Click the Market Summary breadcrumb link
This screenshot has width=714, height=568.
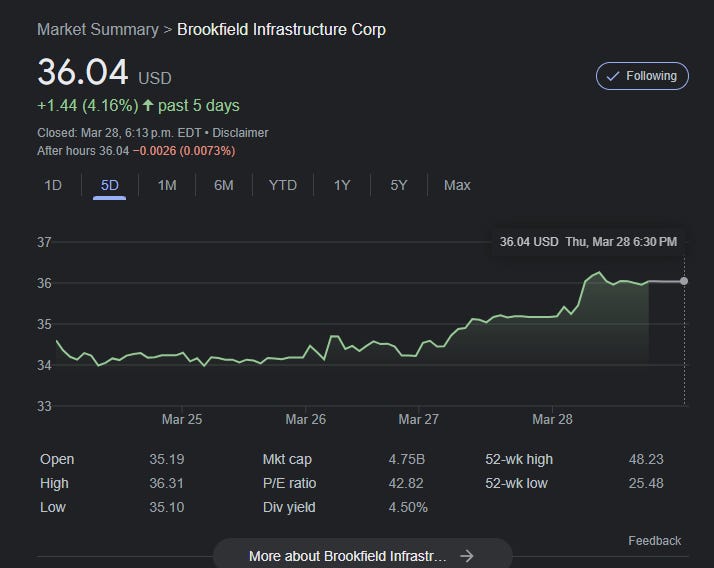98,30
